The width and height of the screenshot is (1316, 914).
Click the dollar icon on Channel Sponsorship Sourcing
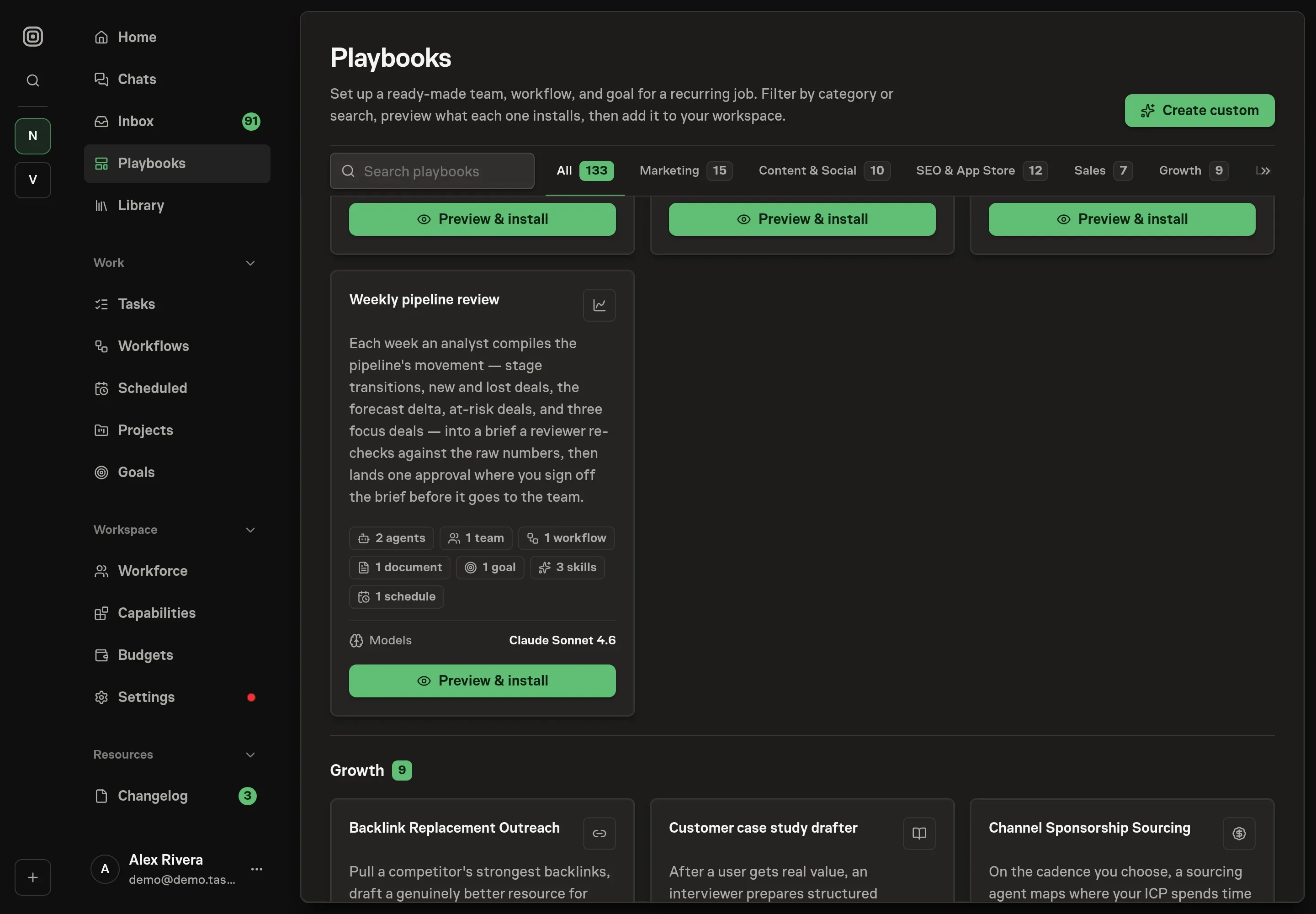point(1239,834)
